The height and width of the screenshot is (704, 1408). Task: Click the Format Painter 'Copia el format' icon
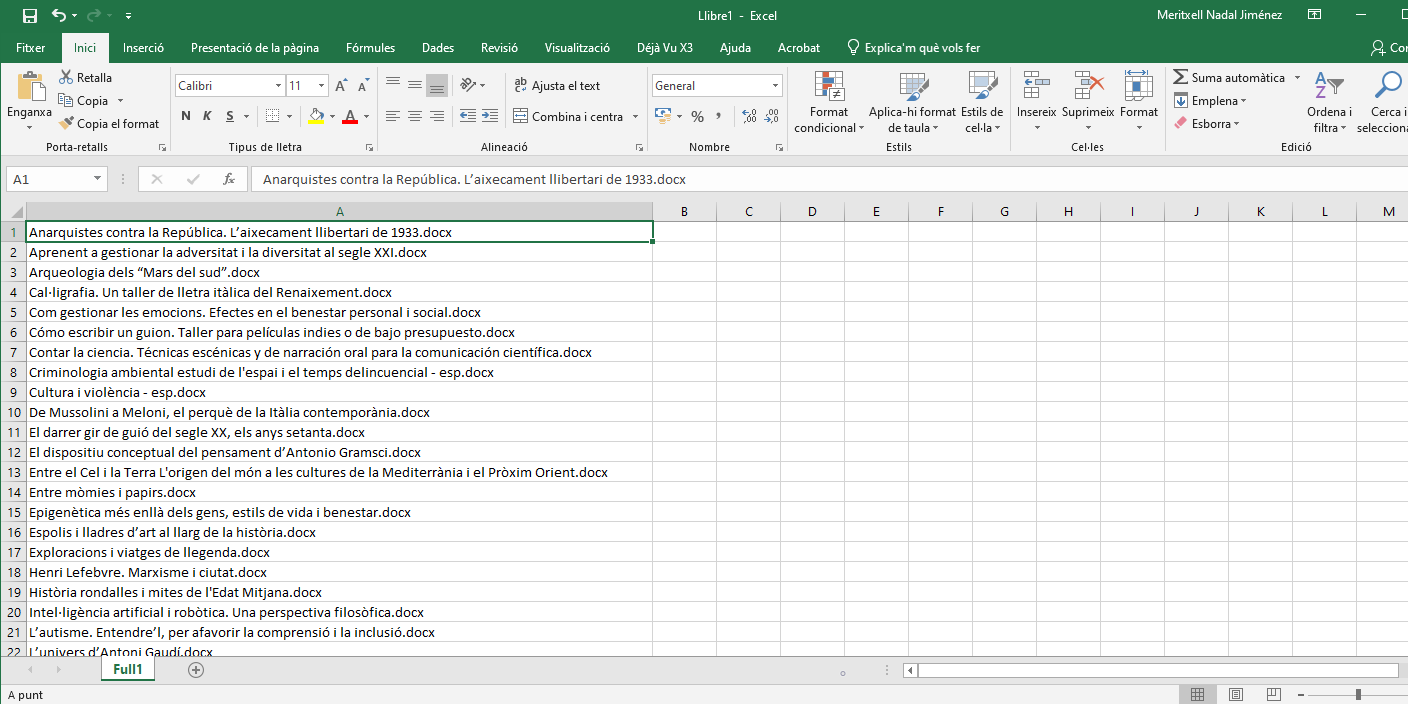[66, 124]
